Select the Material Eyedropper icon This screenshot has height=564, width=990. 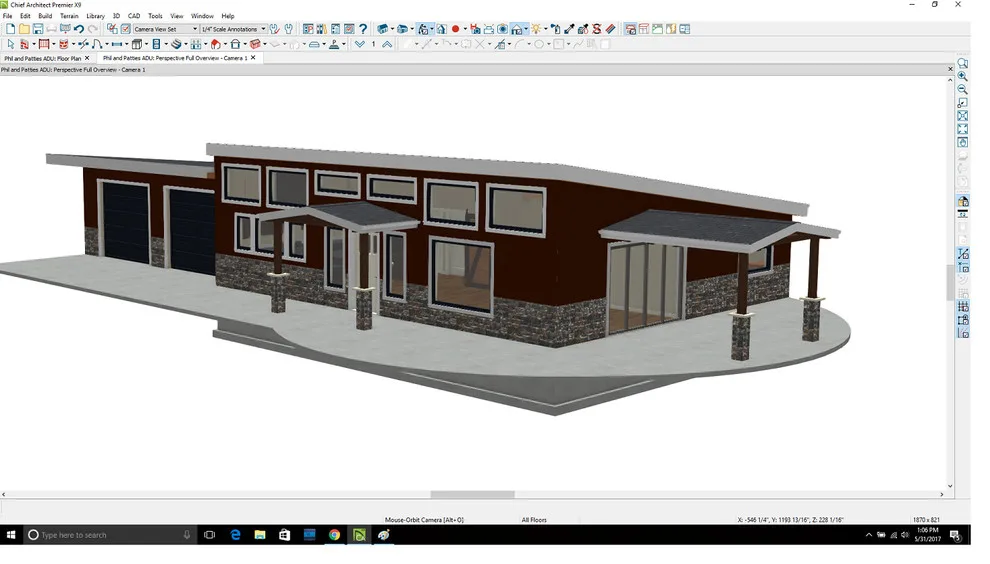coord(570,29)
